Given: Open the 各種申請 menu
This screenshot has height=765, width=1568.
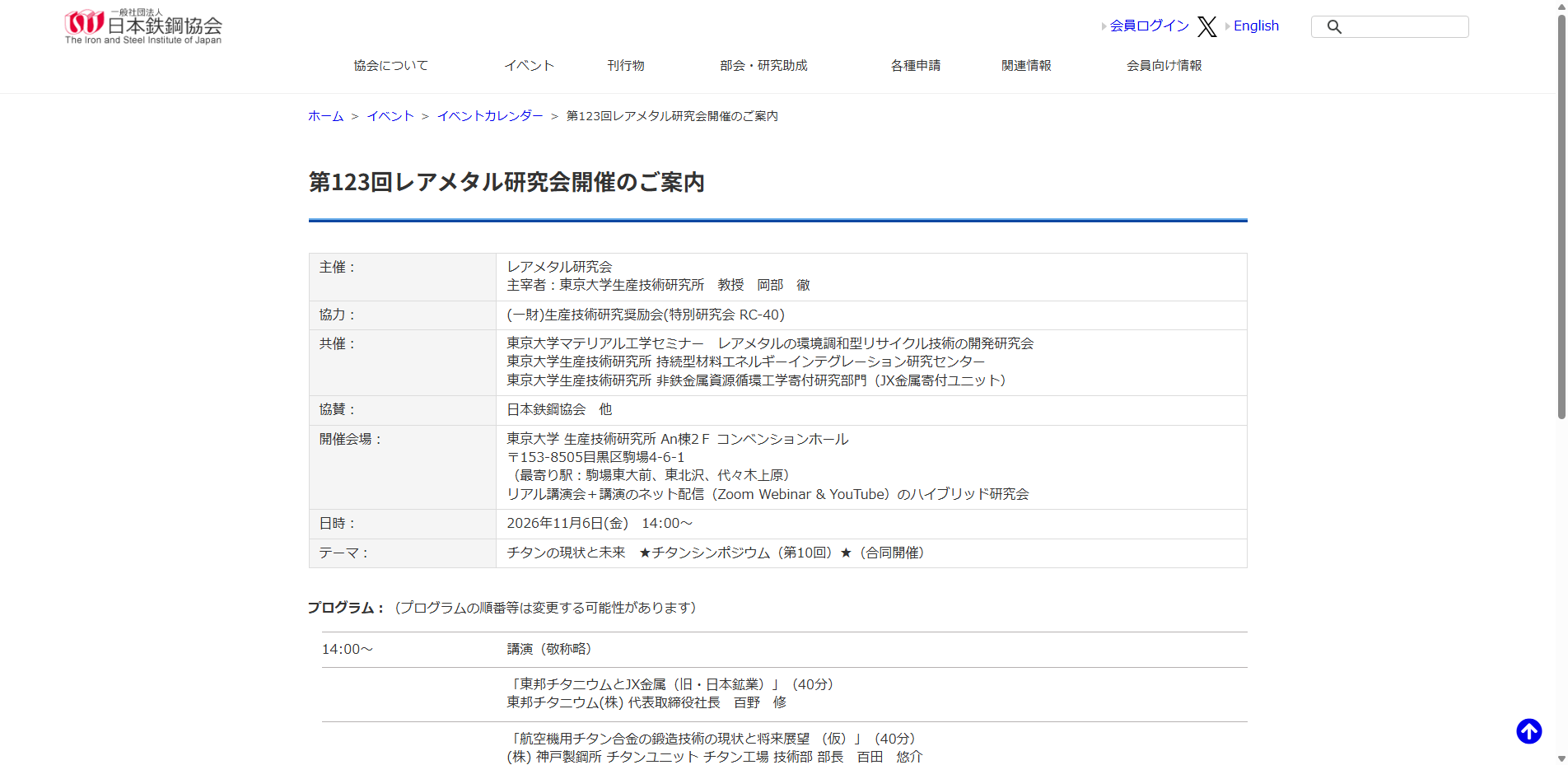Looking at the screenshot, I should [916, 65].
